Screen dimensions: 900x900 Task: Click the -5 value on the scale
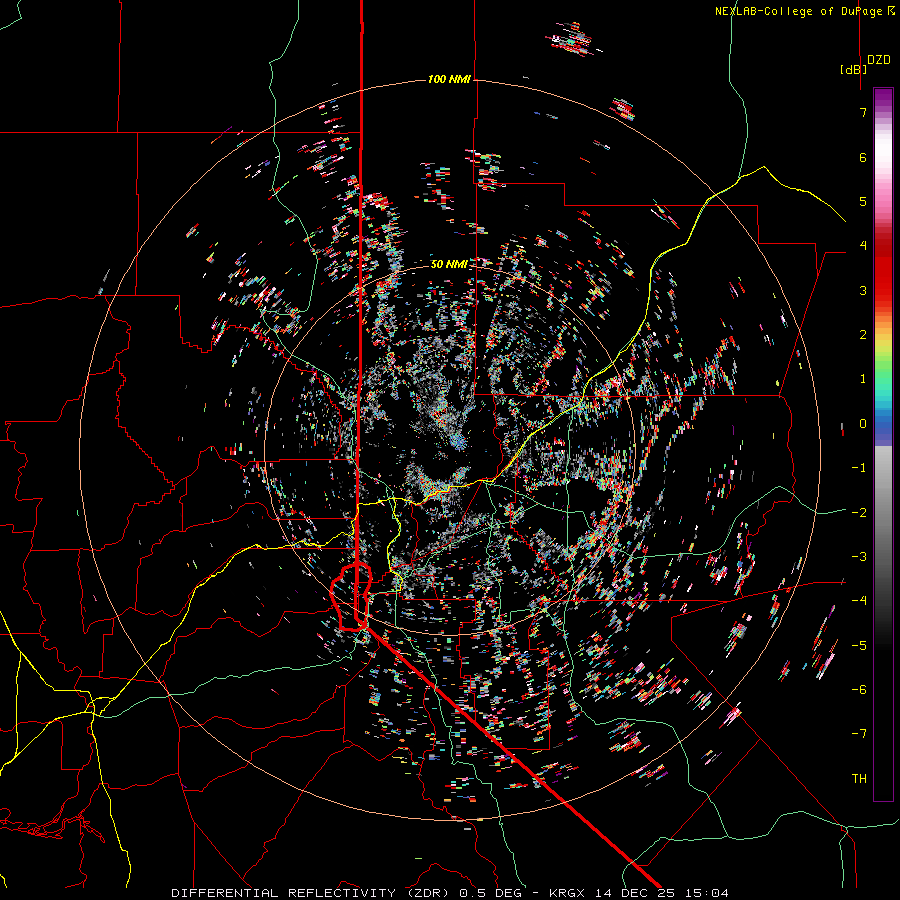(859, 646)
